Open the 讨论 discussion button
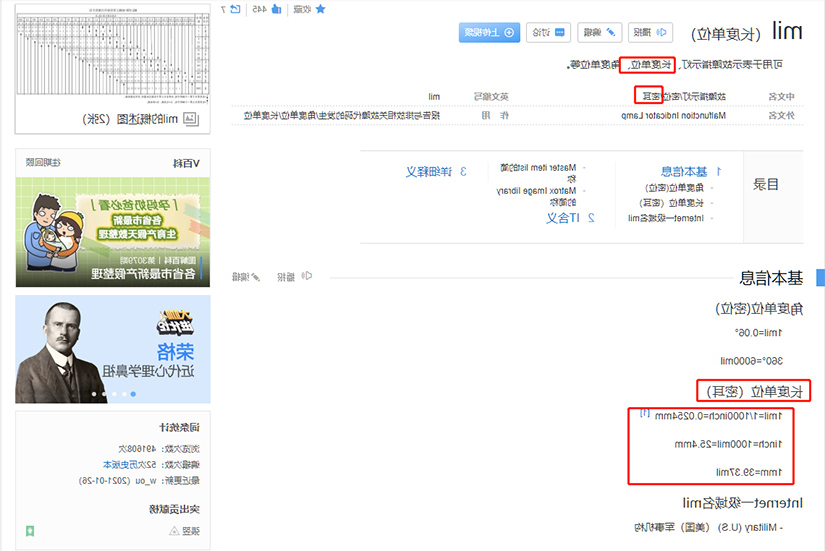Image resolution: width=825 pixels, height=551 pixels. (x=548, y=33)
